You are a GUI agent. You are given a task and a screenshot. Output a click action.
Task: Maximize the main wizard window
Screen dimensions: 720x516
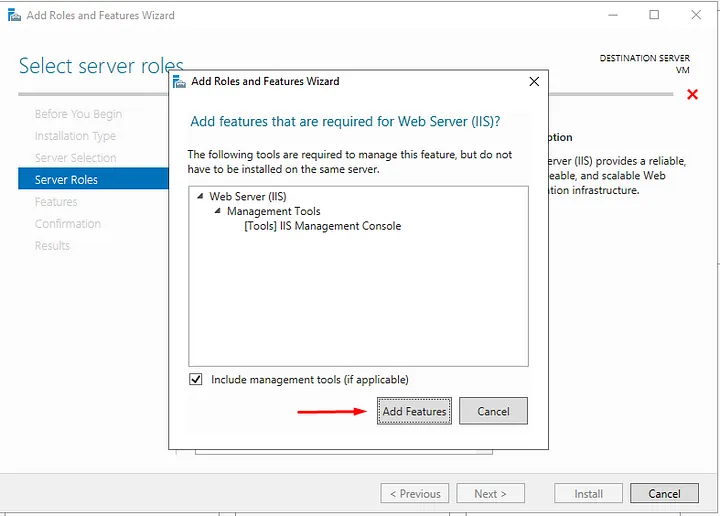coord(654,15)
